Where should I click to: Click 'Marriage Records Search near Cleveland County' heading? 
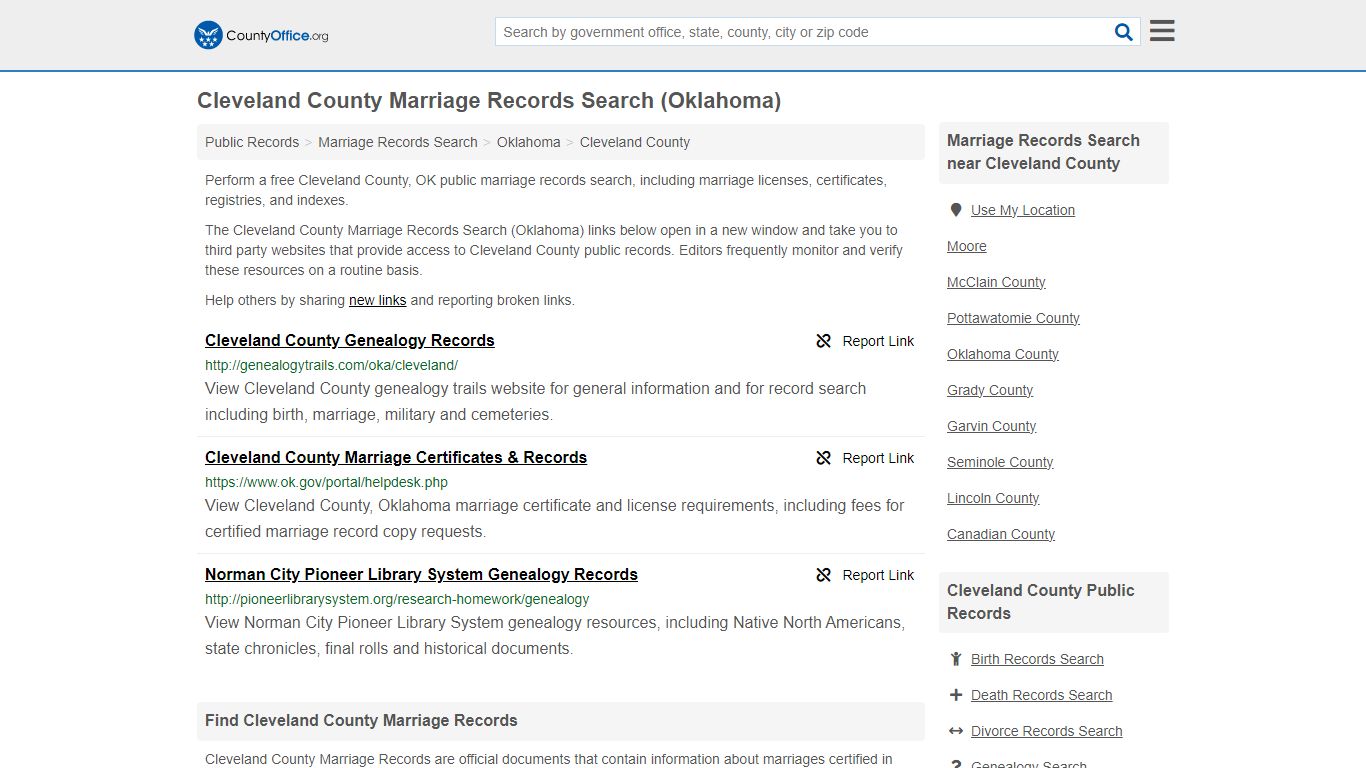tap(1043, 152)
